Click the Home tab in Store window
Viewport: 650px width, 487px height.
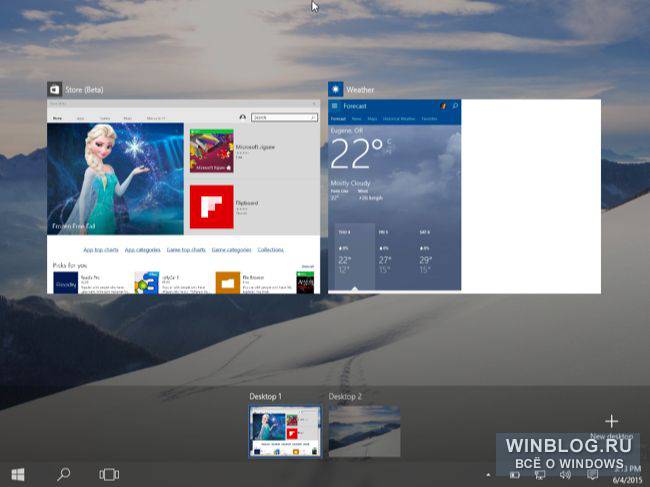pos(57,118)
